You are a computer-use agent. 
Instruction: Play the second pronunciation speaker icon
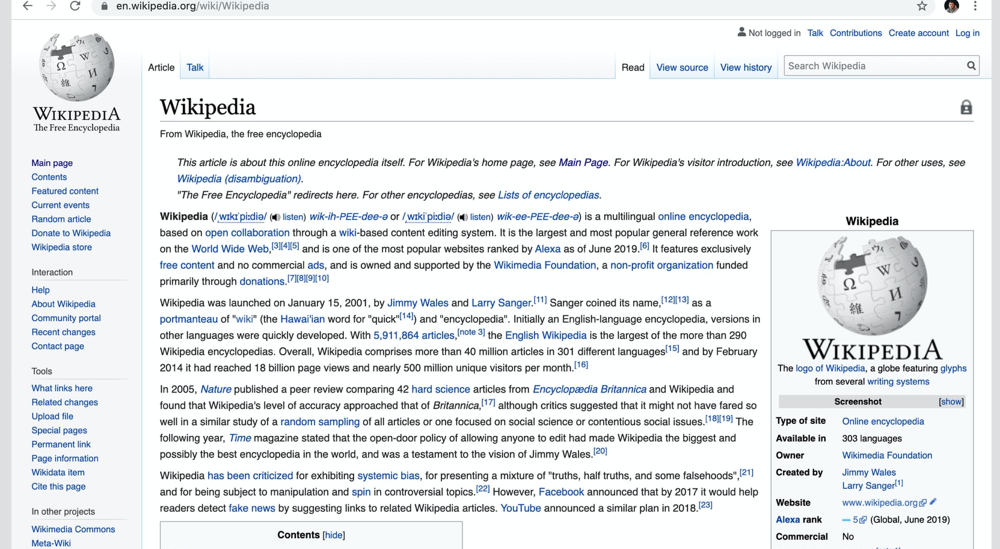click(462, 217)
